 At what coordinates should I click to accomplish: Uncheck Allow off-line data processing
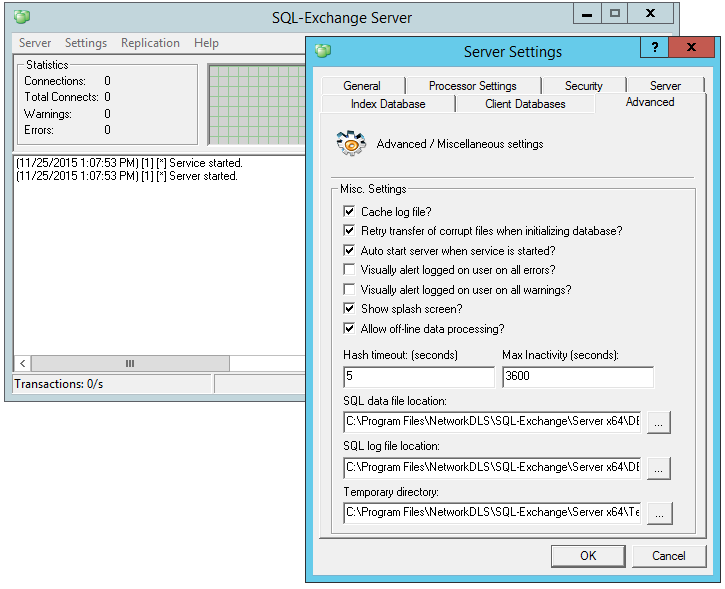click(349, 328)
